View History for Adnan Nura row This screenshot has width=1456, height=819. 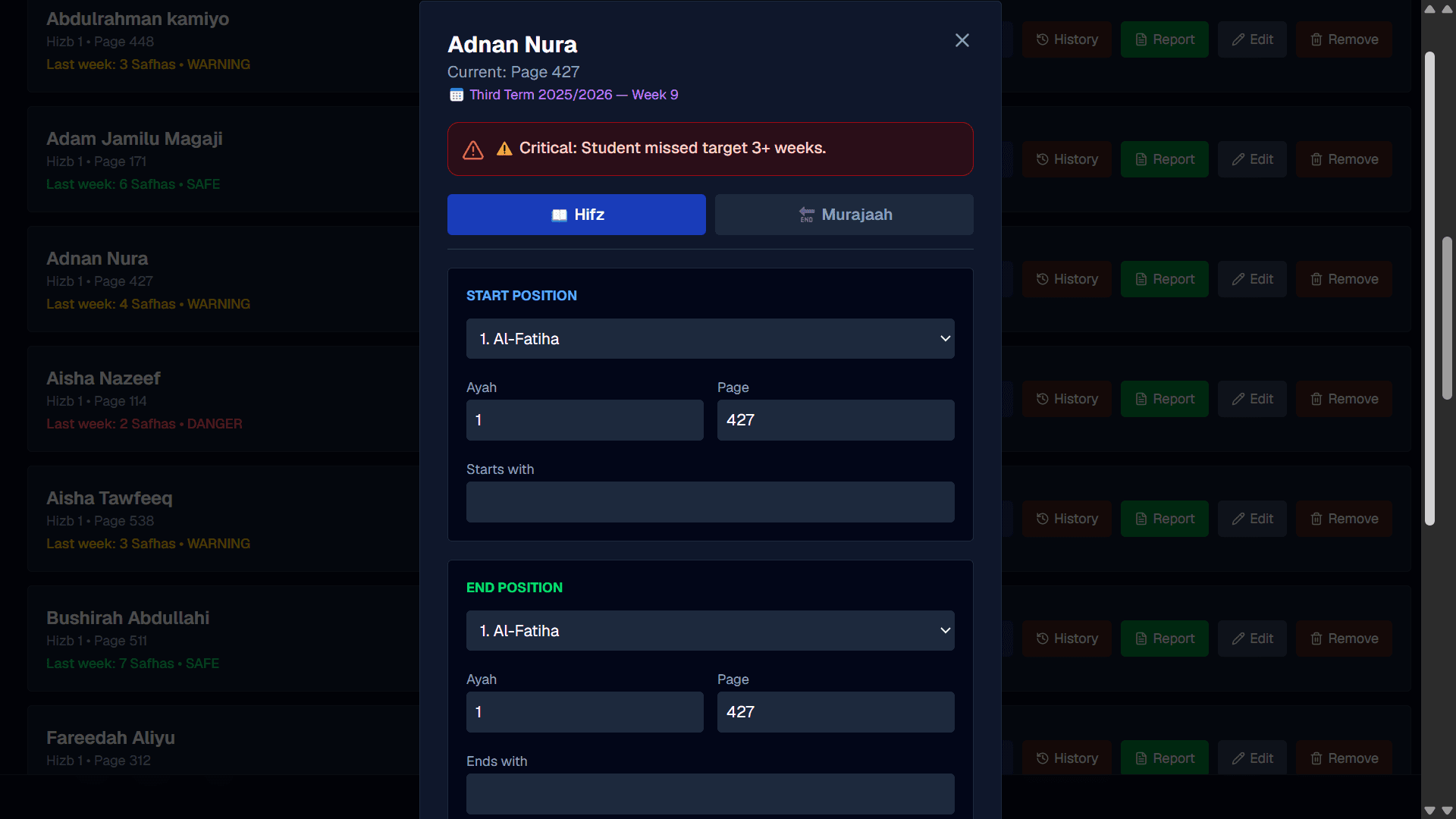click(x=1066, y=279)
